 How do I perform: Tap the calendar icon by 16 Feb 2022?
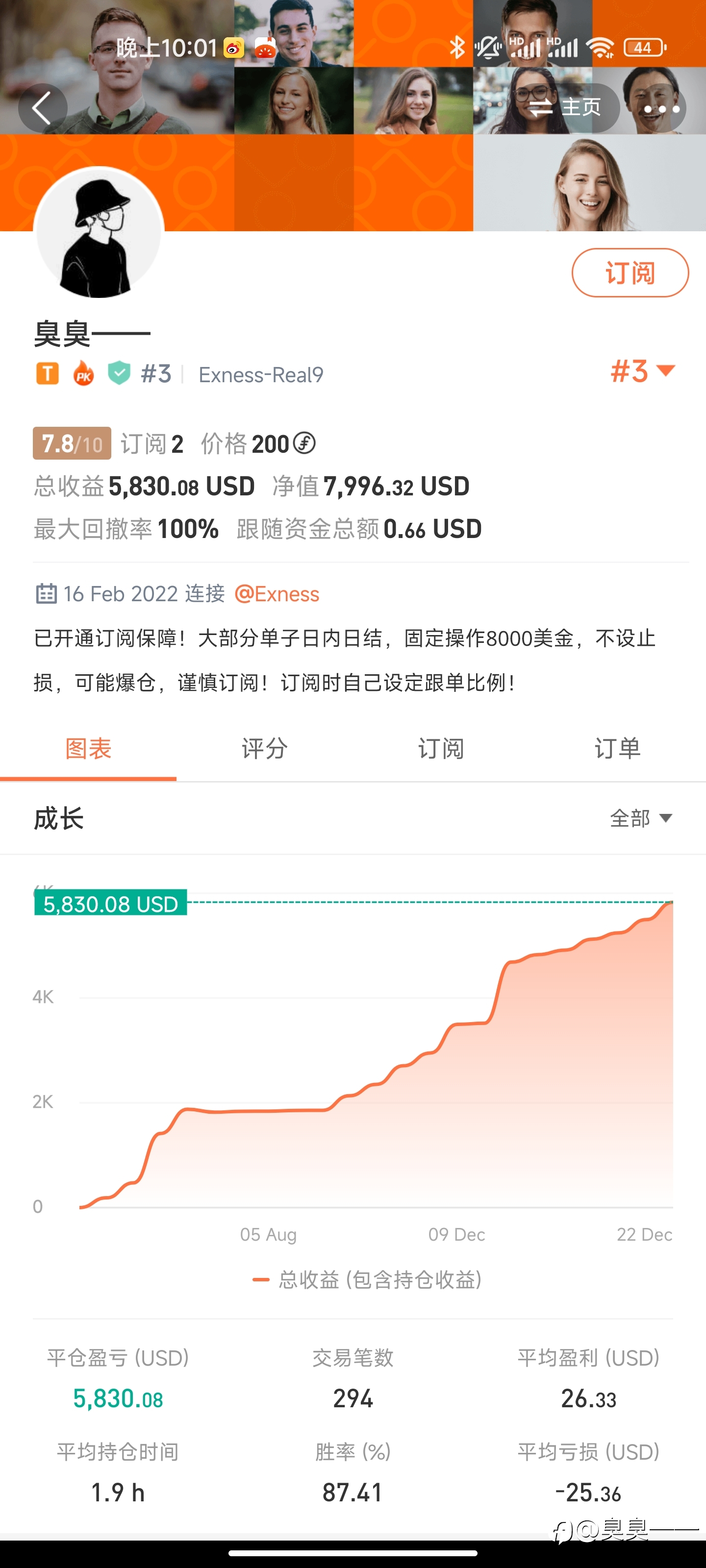[46, 593]
